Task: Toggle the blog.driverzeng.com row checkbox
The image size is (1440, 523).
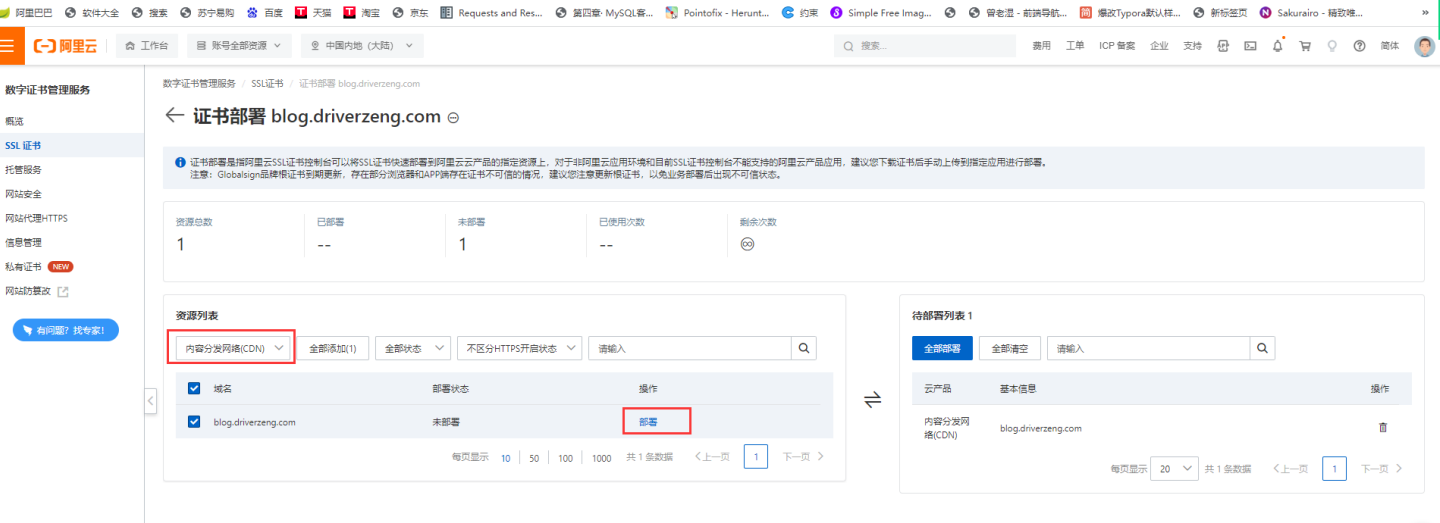Action: [x=194, y=422]
